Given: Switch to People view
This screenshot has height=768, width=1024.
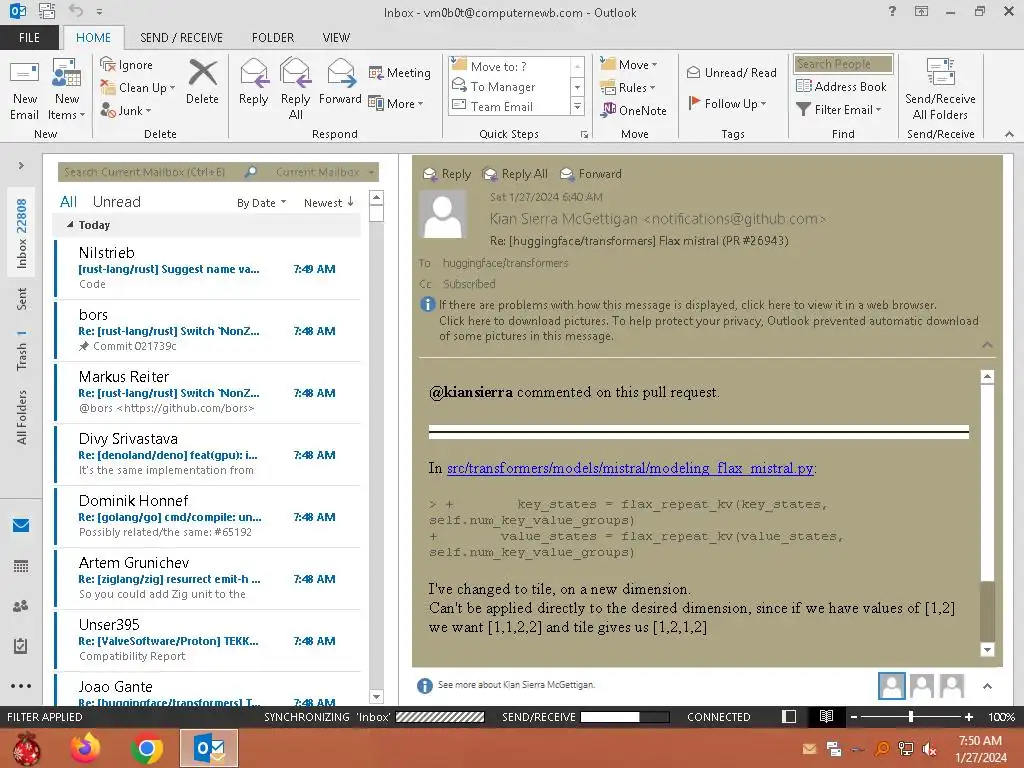Looking at the screenshot, I should 21,606.
